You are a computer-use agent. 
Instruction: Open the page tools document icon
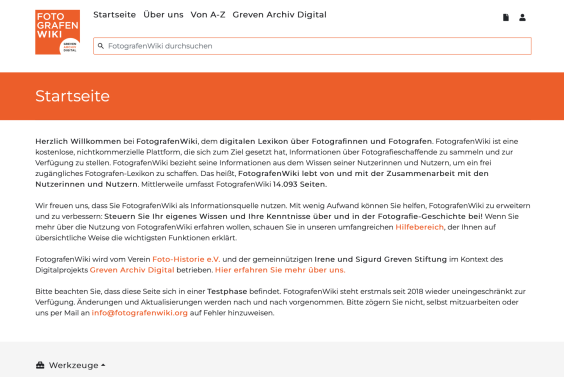(506, 17)
